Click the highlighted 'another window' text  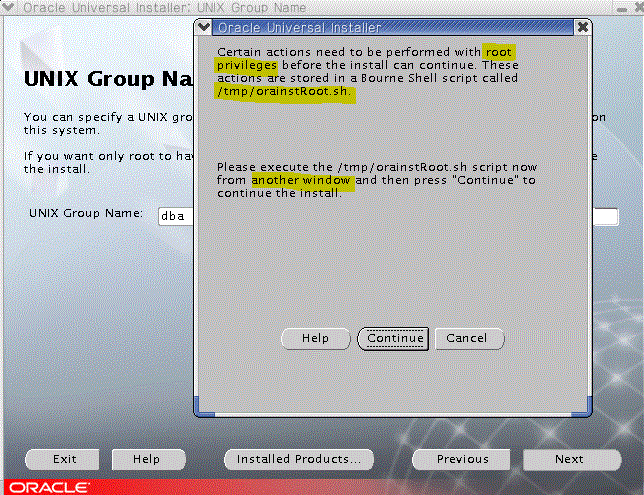point(301,180)
